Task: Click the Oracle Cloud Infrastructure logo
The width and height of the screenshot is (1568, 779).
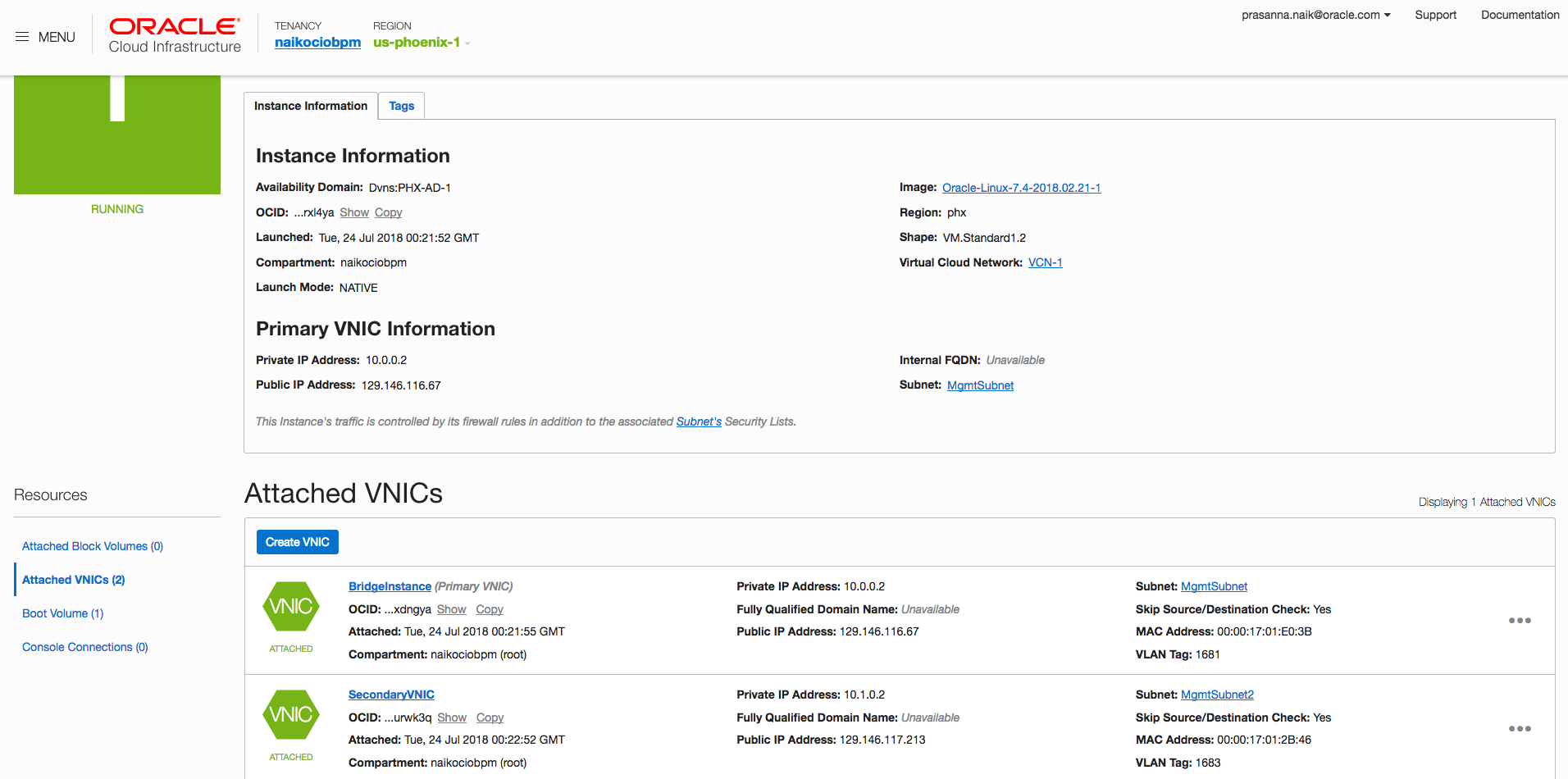Action: point(175,36)
